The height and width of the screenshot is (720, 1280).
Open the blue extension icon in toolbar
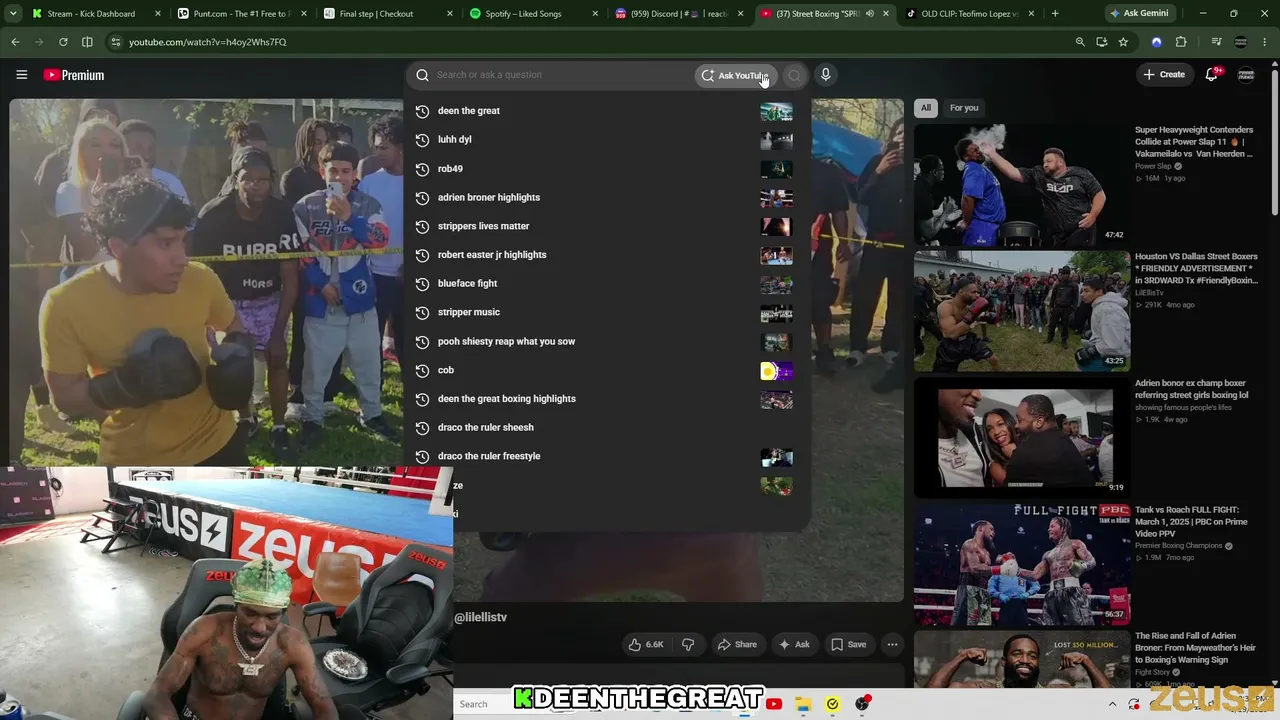(x=1157, y=42)
